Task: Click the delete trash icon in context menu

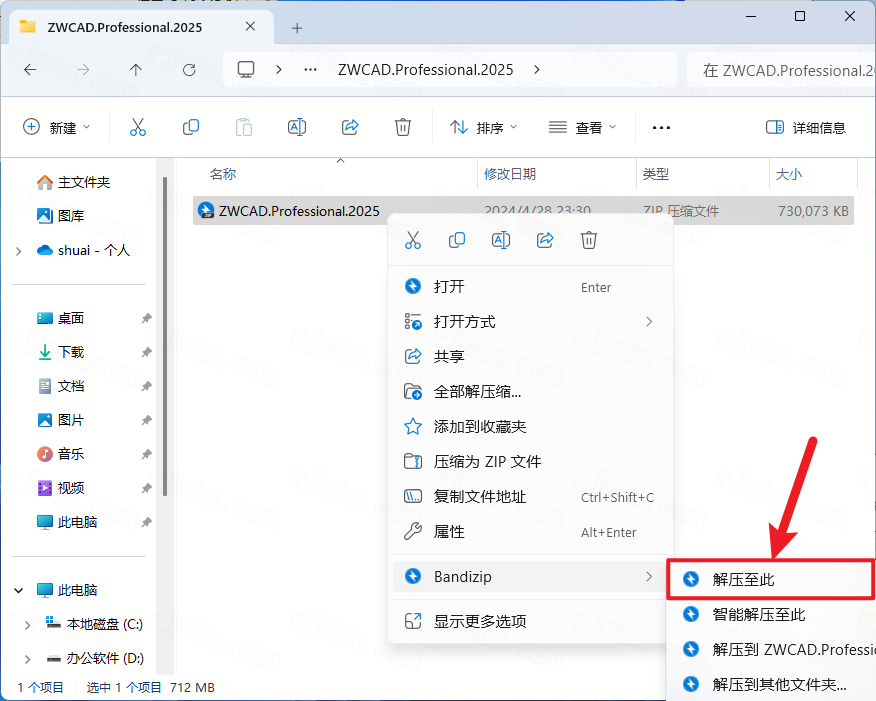Action: pyautogui.click(x=589, y=240)
